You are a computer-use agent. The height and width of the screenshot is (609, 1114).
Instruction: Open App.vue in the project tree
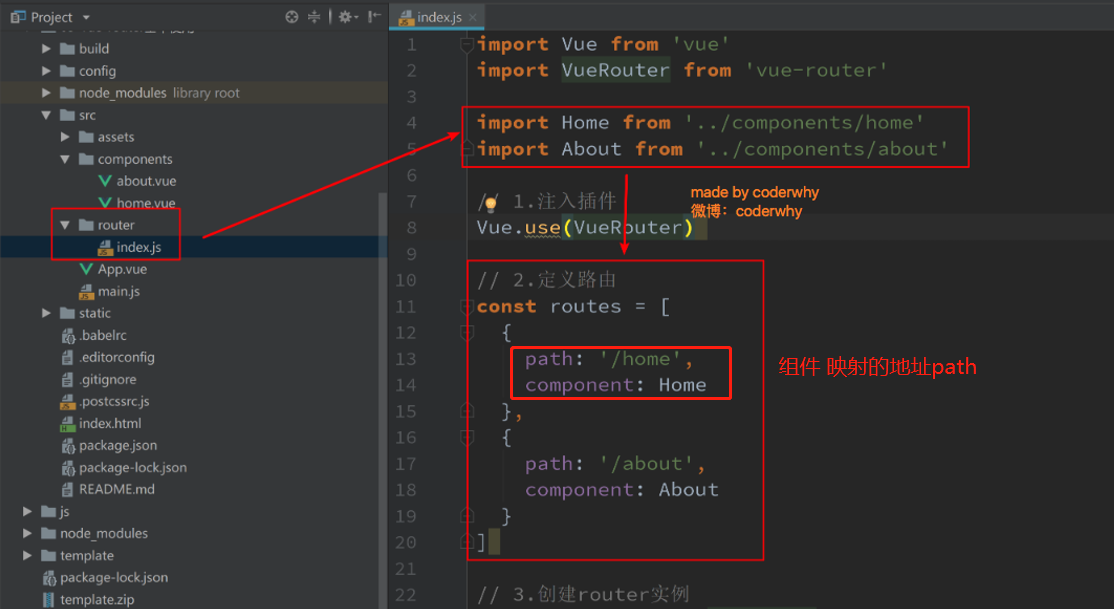122,269
